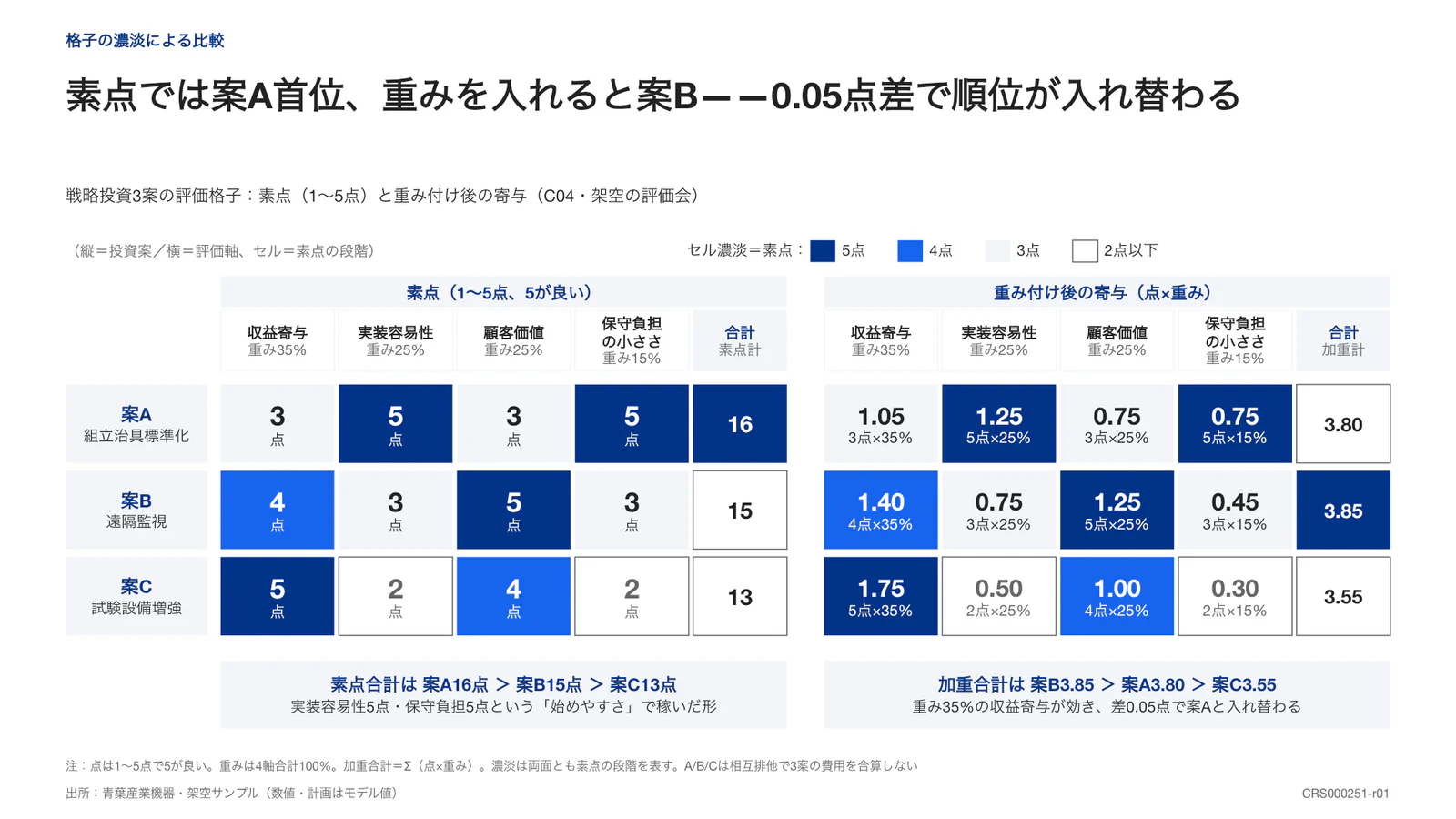The width and height of the screenshot is (1456, 819).
Task: Click the 重み付け後の寄与（点×重み）section header
Action: tap(1107, 292)
